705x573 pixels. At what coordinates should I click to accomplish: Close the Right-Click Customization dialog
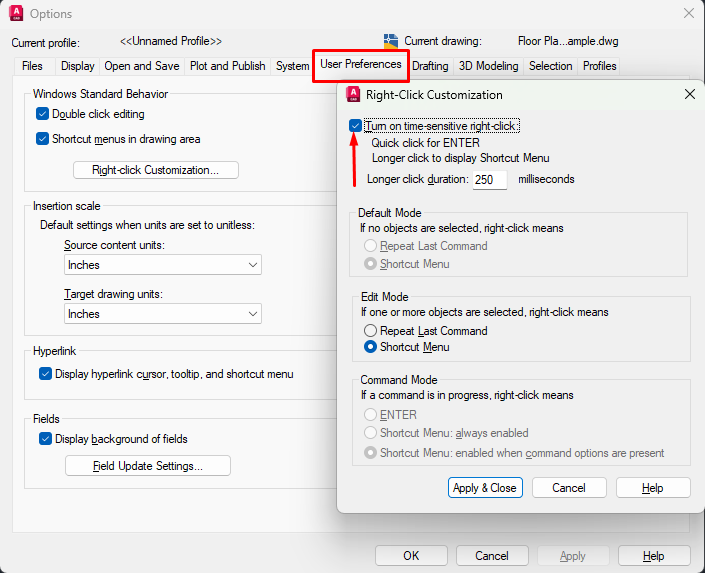(690, 94)
